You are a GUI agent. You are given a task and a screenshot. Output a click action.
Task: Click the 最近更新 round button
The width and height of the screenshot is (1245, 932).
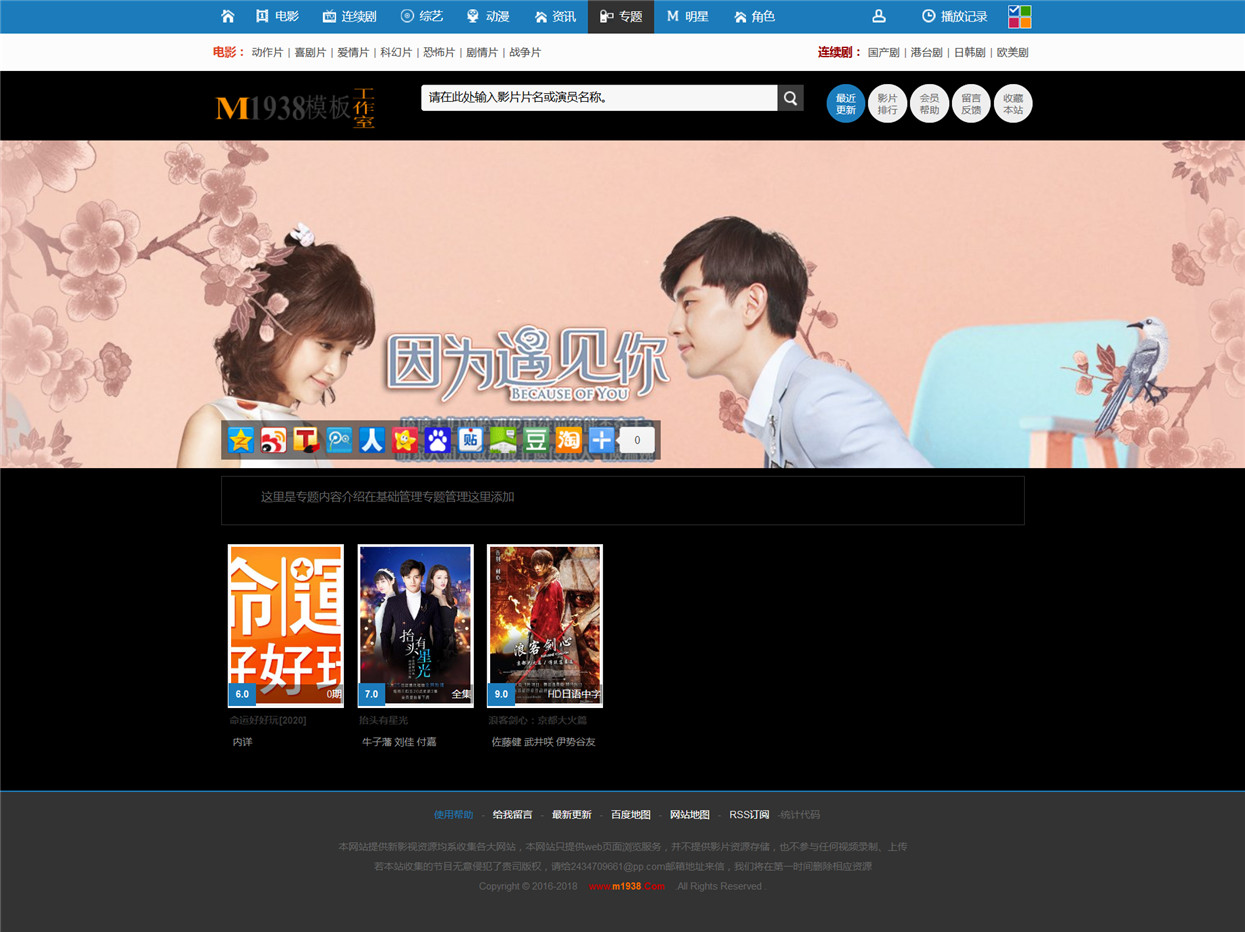click(x=846, y=104)
